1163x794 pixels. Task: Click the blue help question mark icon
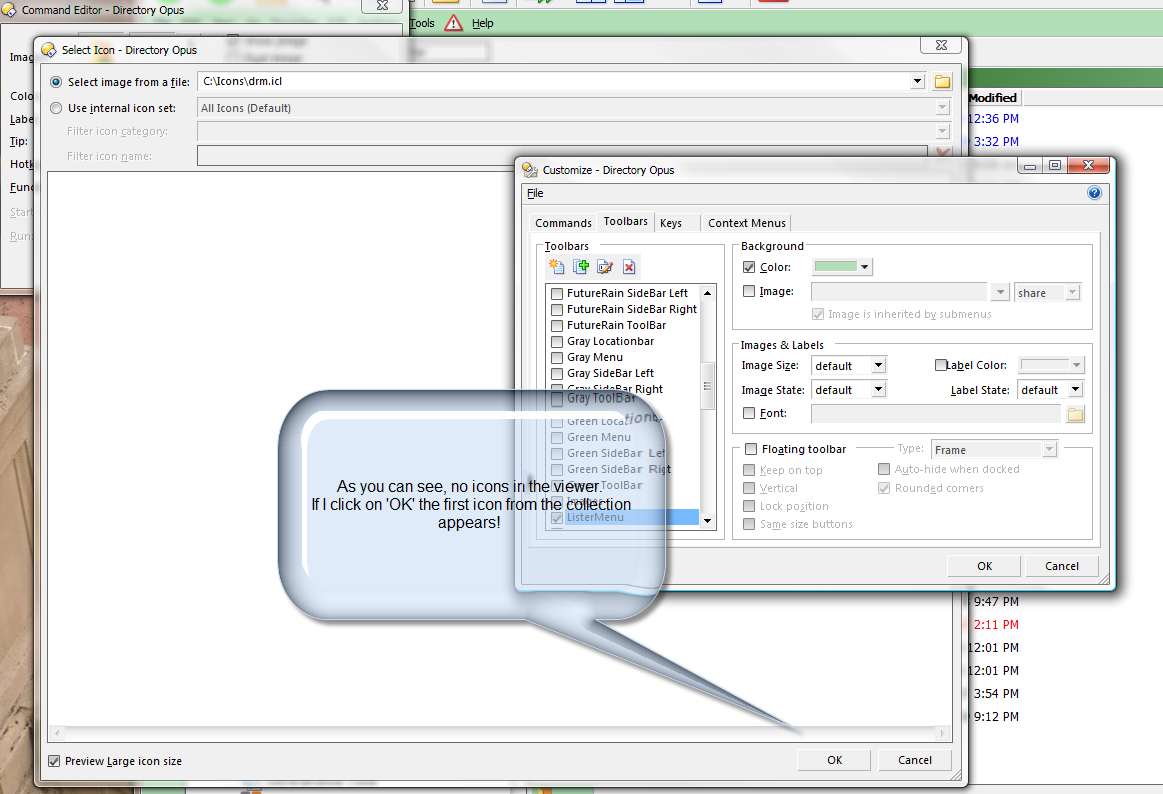(1094, 192)
